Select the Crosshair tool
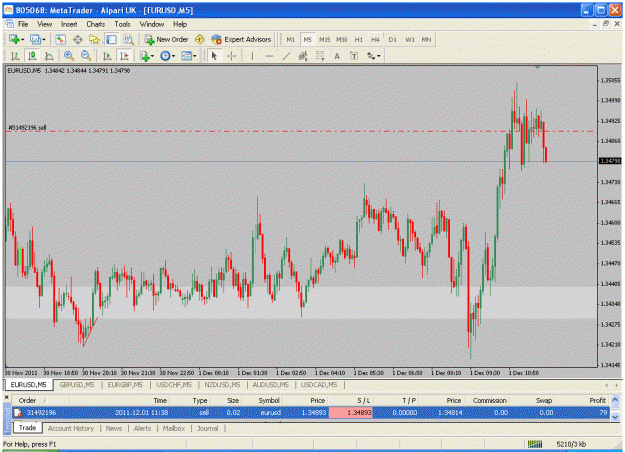625x452 pixels. click(x=231, y=56)
